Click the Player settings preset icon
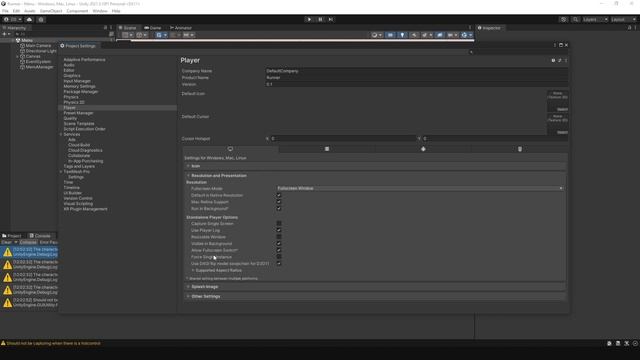640x360 pixels. [x=560, y=60]
